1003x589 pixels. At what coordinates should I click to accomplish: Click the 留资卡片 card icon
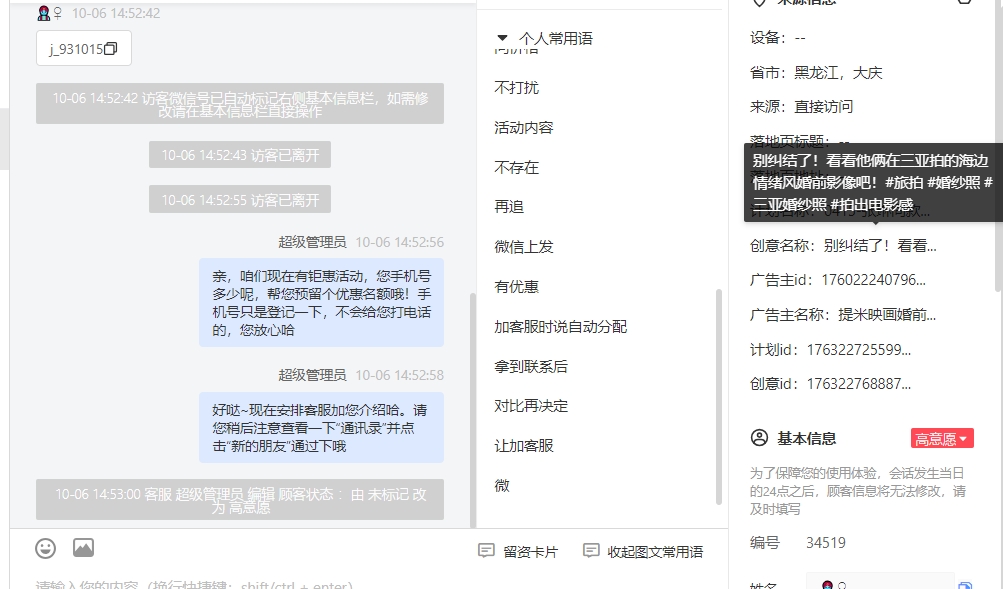pos(486,551)
